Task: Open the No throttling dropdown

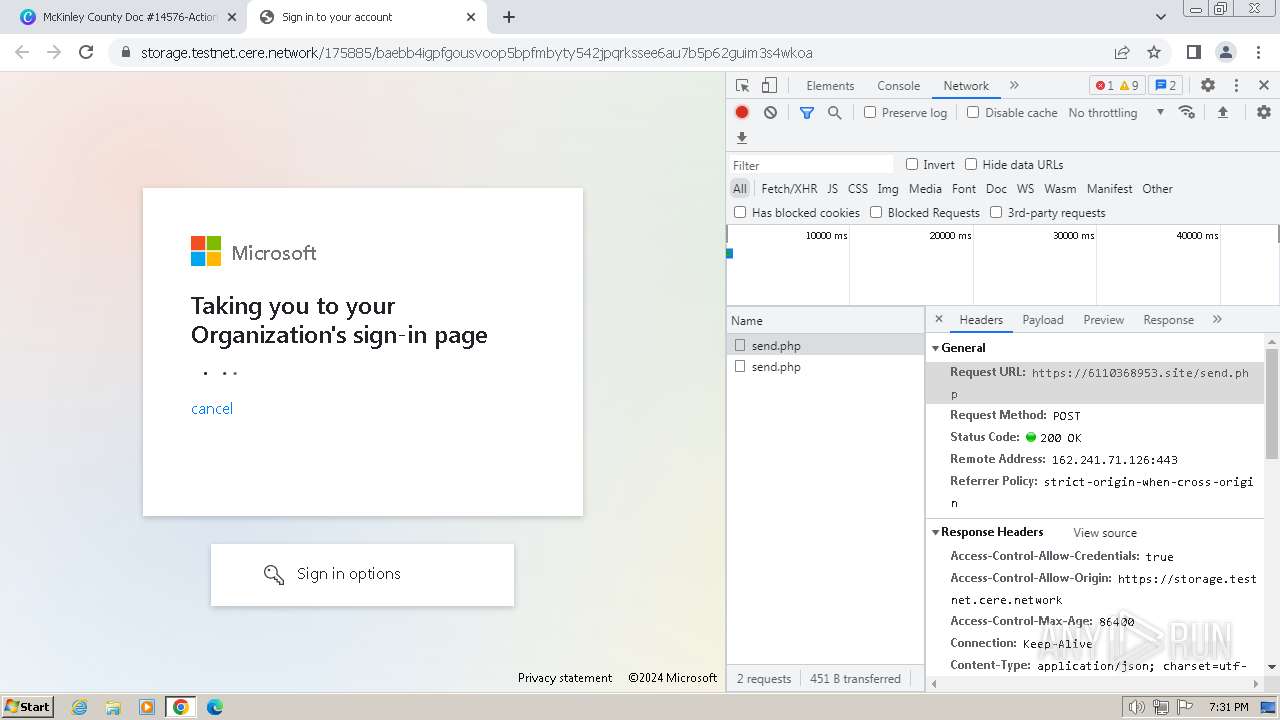Action: 1116,113
